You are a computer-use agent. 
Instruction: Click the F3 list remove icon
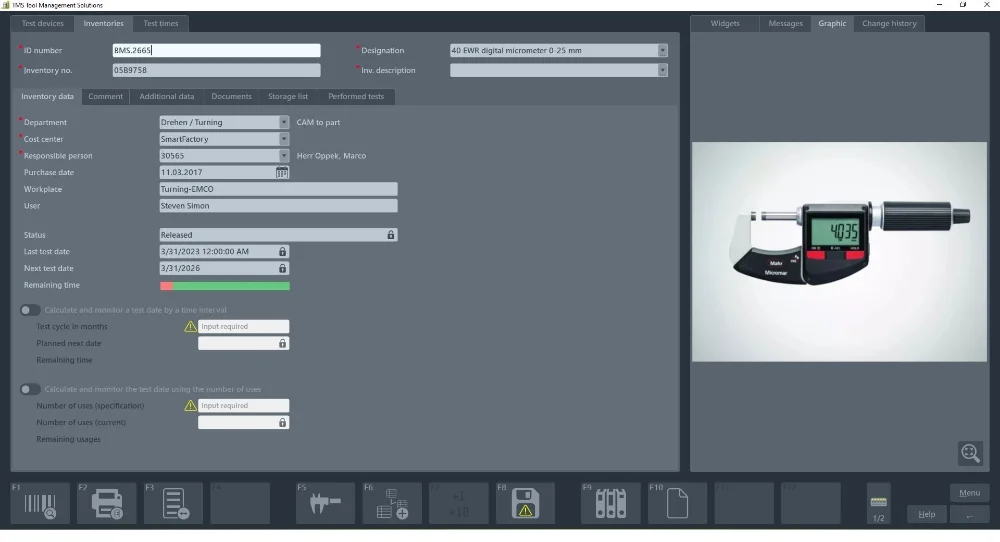click(x=174, y=504)
